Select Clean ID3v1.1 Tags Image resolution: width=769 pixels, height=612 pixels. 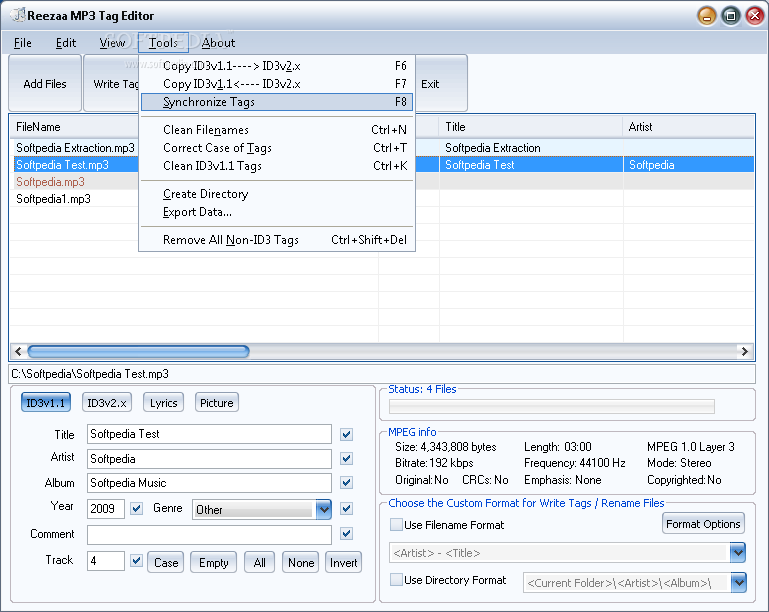point(277,166)
